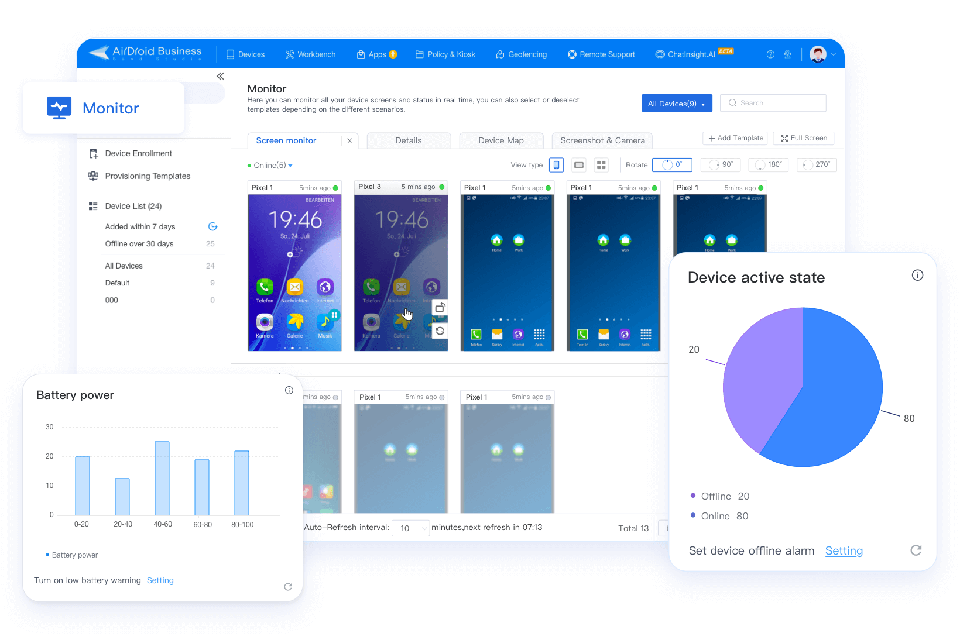Viewport: 960px width, 640px height.
Task: Switch to the grid view type icon
Action: pos(601,165)
